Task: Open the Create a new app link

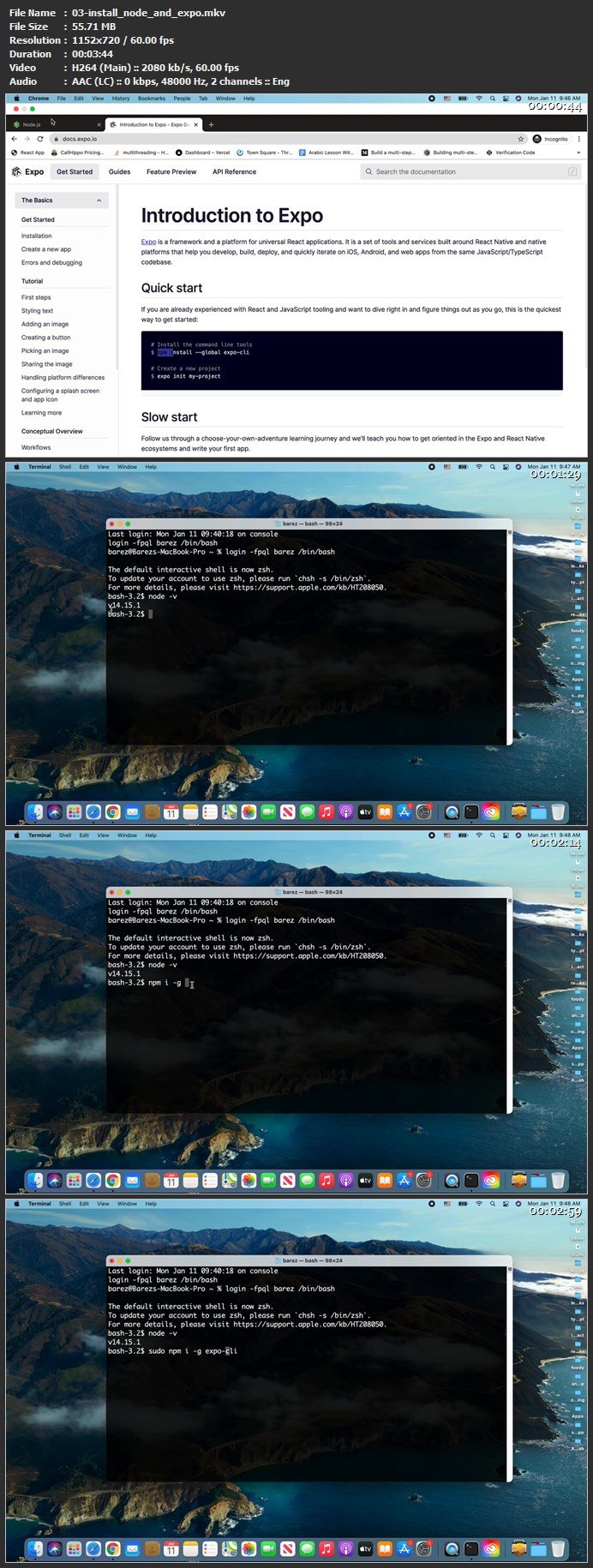Action: [x=46, y=249]
